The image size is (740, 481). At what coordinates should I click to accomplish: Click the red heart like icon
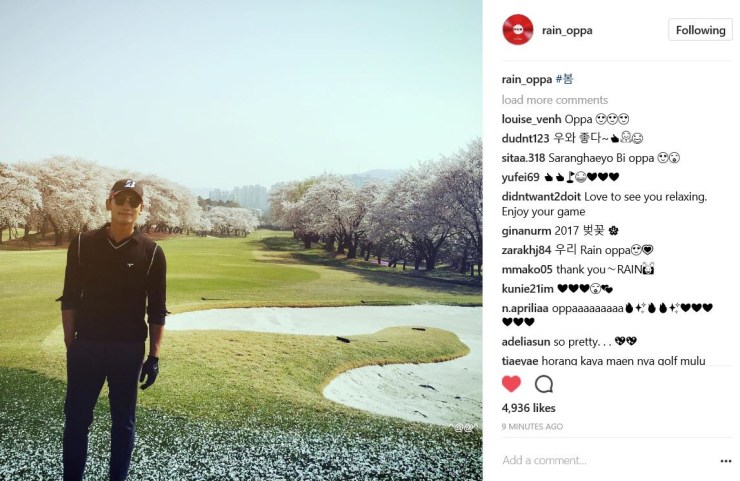point(511,384)
